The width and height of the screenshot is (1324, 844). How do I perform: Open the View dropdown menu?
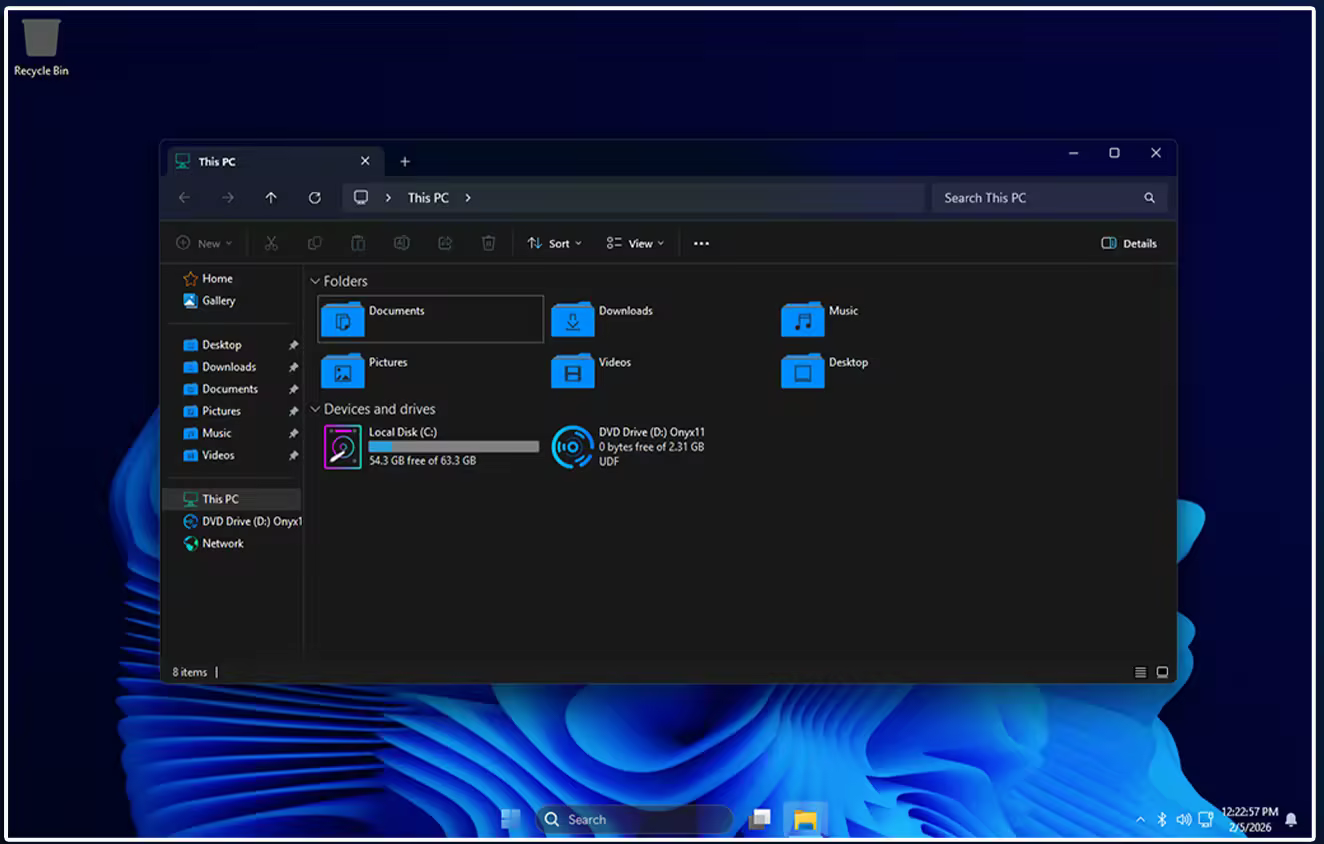point(635,243)
